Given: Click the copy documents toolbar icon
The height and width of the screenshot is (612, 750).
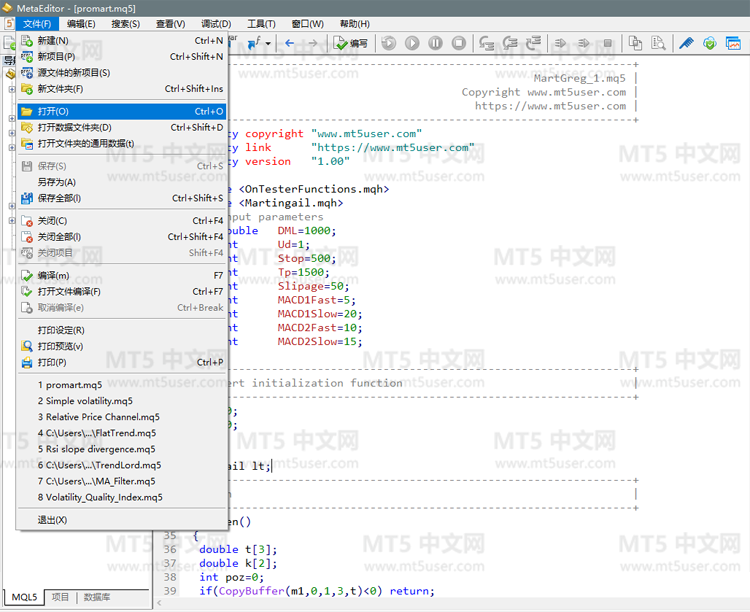Looking at the screenshot, I should pos(635,44).
